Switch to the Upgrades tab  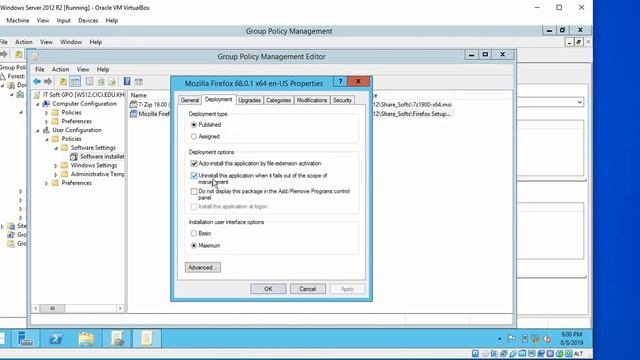[249, 100]
